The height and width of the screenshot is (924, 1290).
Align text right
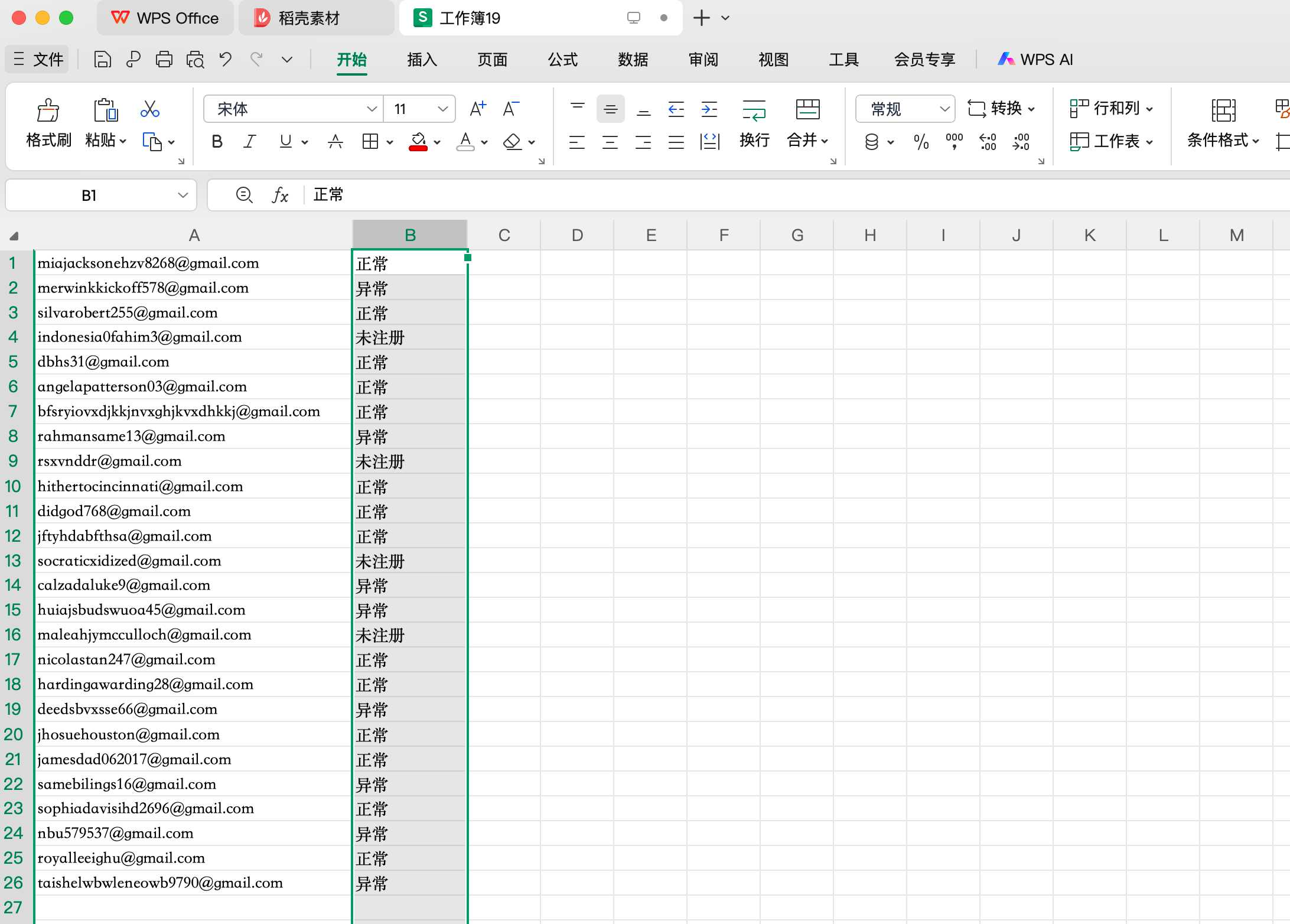[x=643, y=142]
